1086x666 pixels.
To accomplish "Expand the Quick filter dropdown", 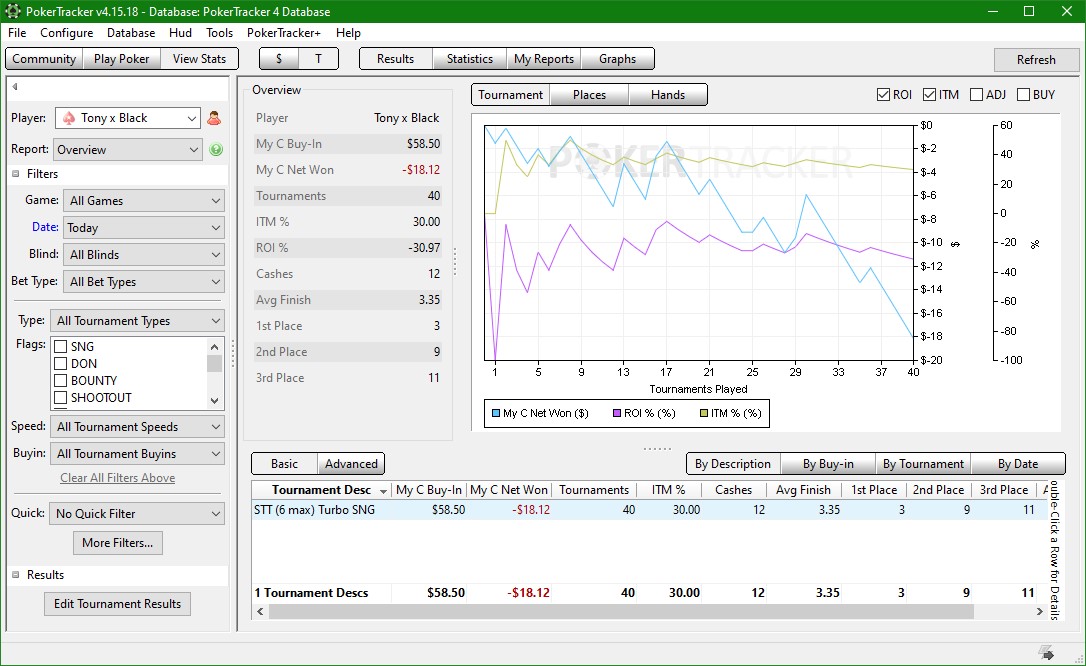I will (x=138, y=514).
